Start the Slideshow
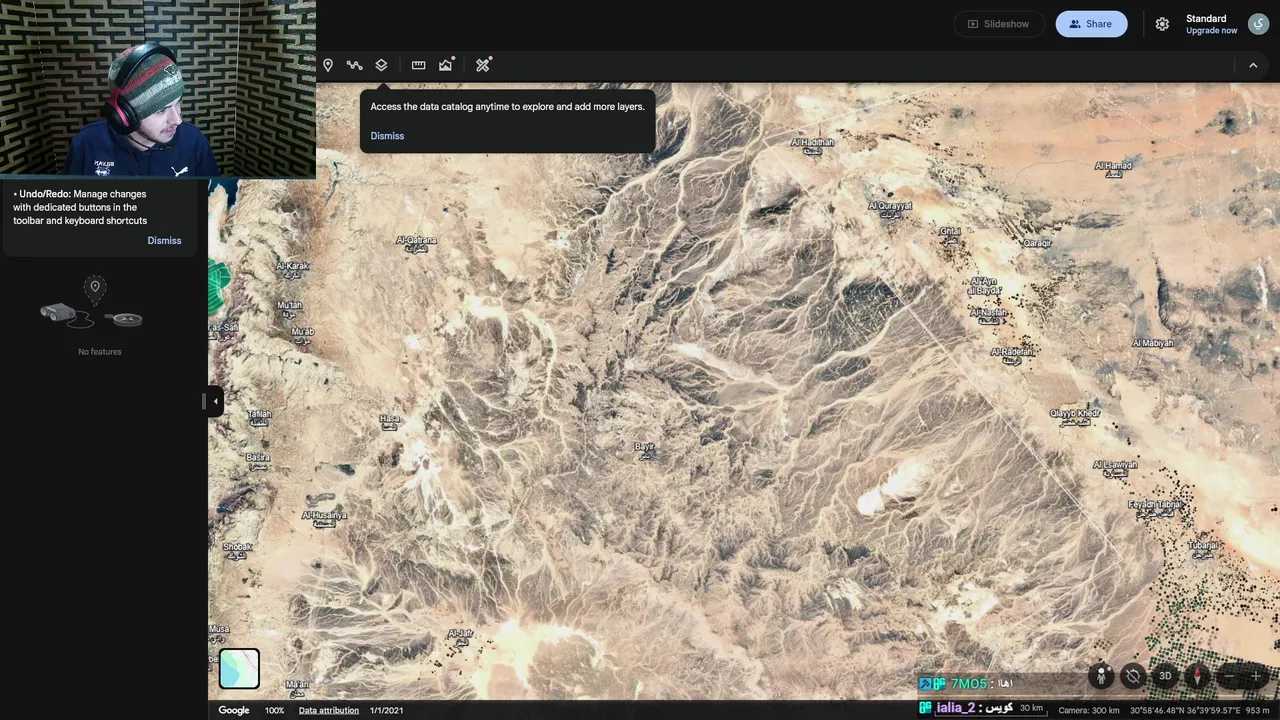This screenshot has width=1280, height=720. click(x=998, y=24)
